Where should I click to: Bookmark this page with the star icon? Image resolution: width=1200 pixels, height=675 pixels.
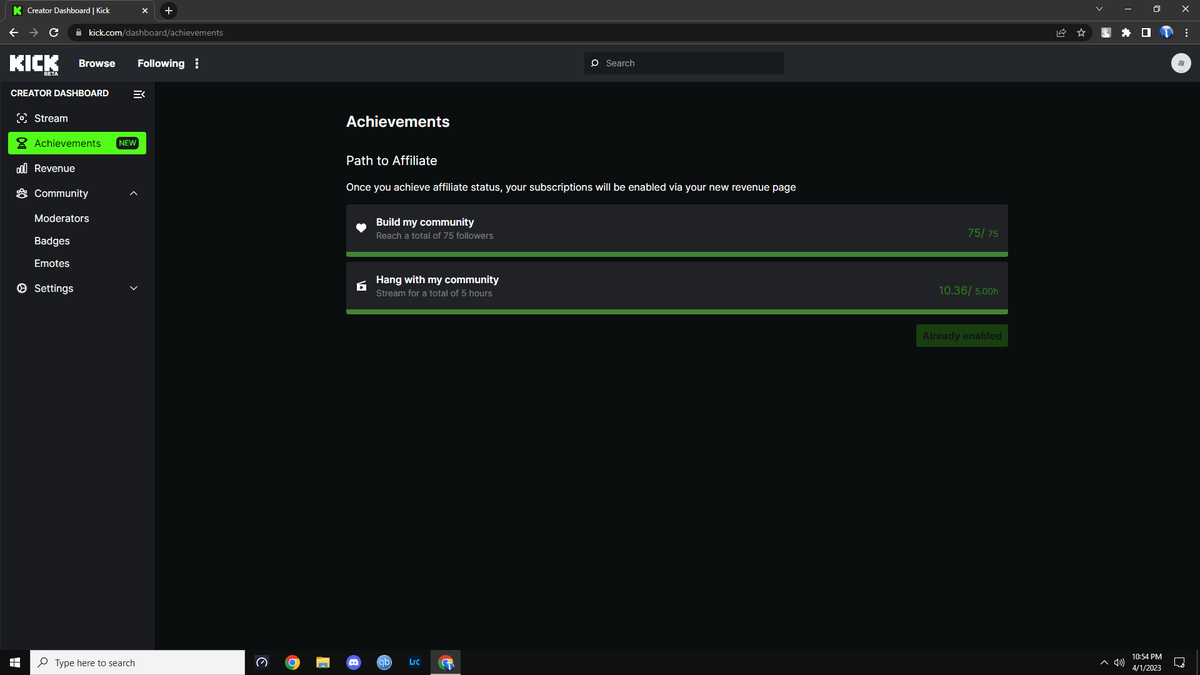[1081, 32]
